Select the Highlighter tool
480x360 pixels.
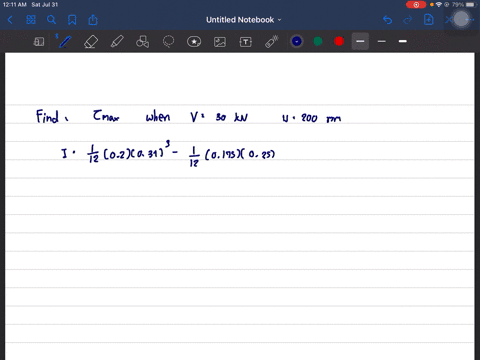point(117,42)
